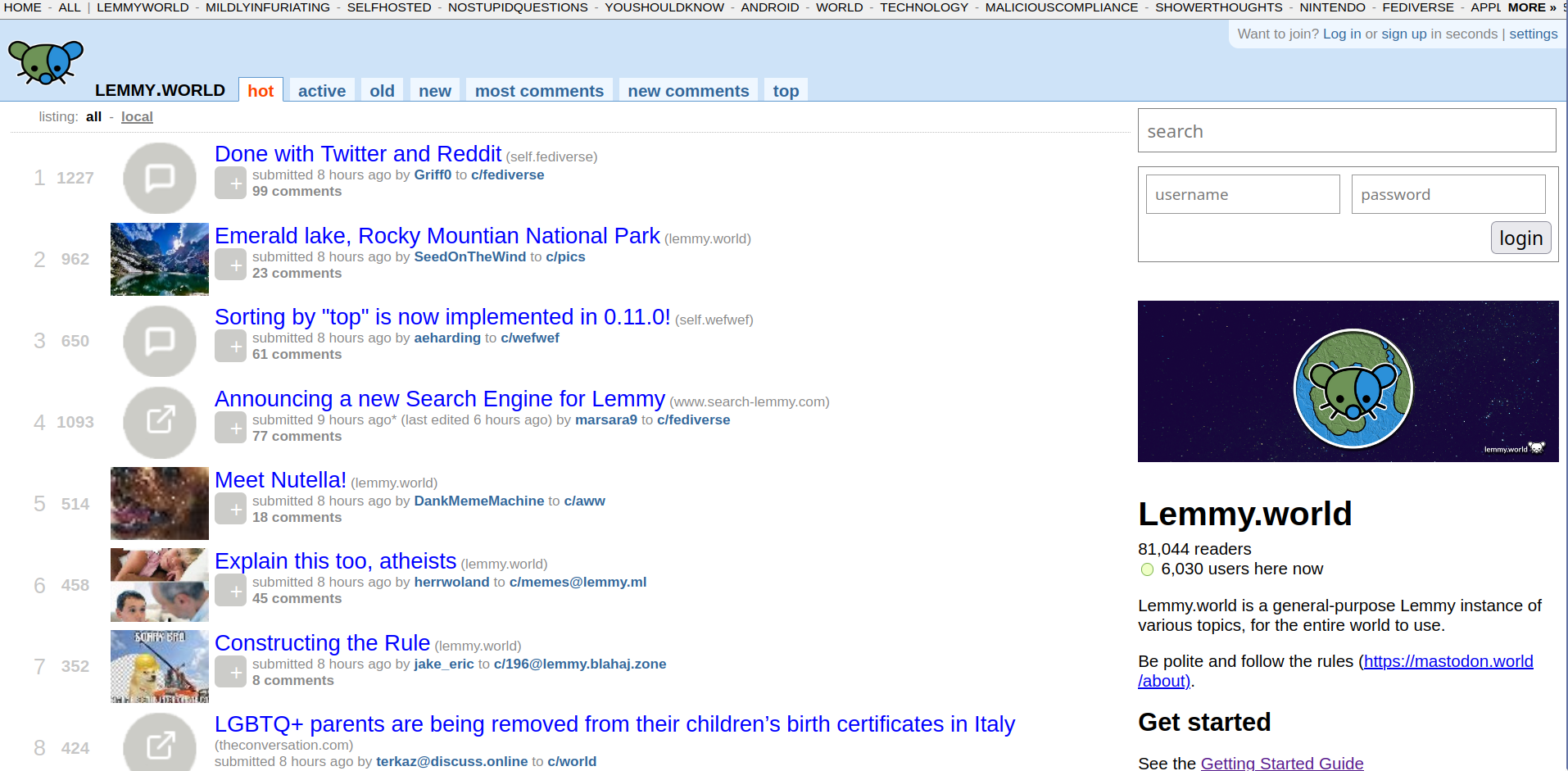The height and width of the screenshot is (771, 1568).
Task: Focus the password field
Action: [1448, 194]
